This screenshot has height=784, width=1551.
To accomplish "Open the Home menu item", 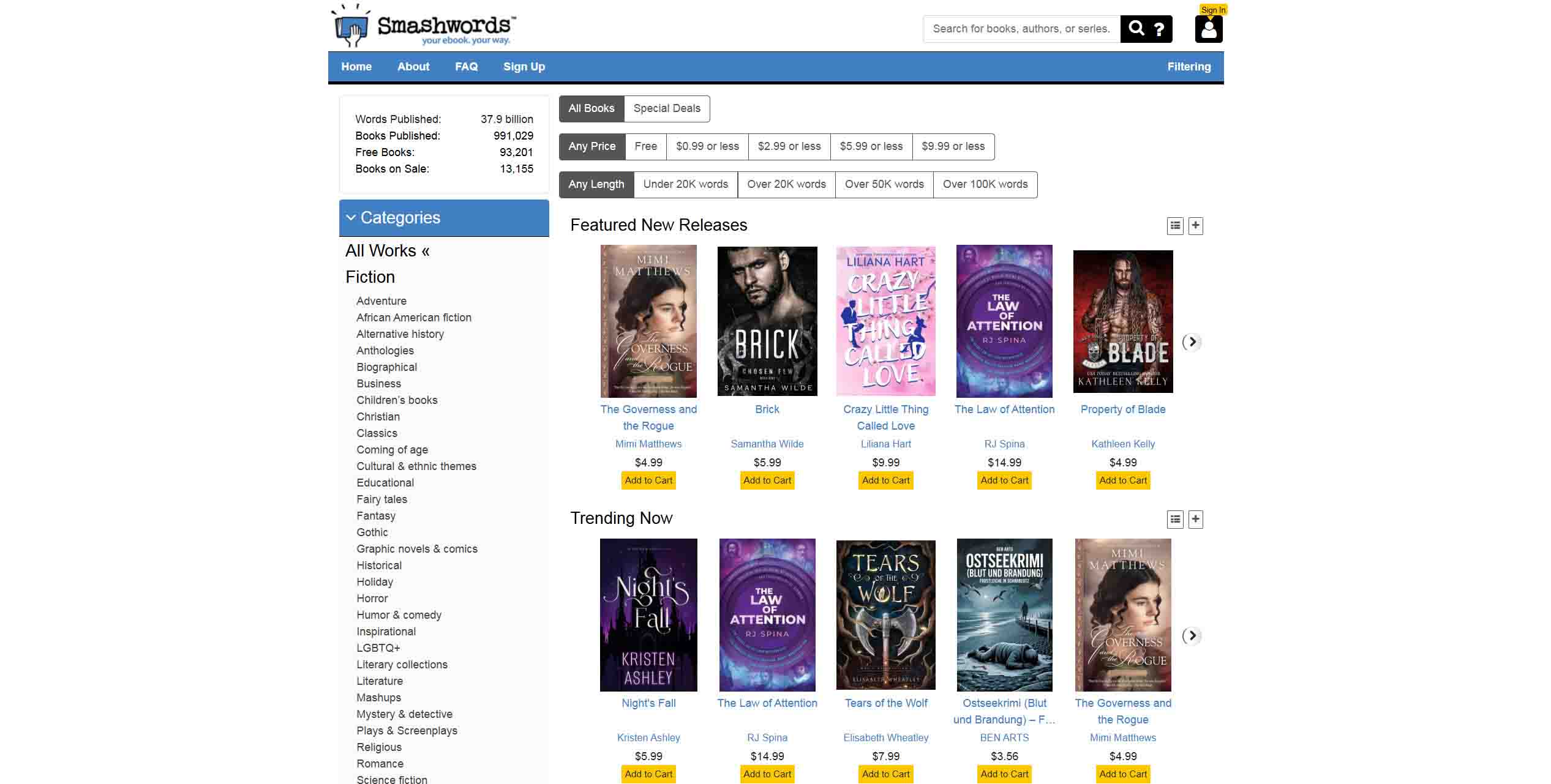I will 356,67.
